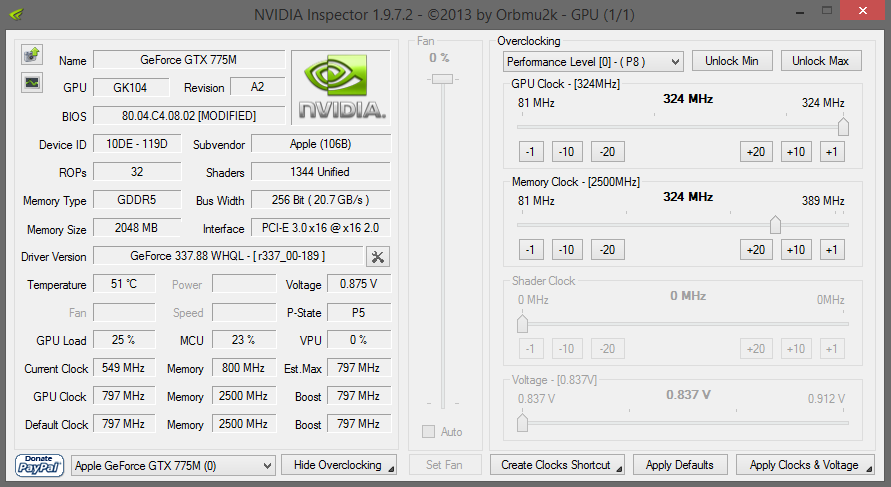Increase GPU Clock by 10
Screen dimensions: 891x487
pyautogui.click(x=796, y=152)
